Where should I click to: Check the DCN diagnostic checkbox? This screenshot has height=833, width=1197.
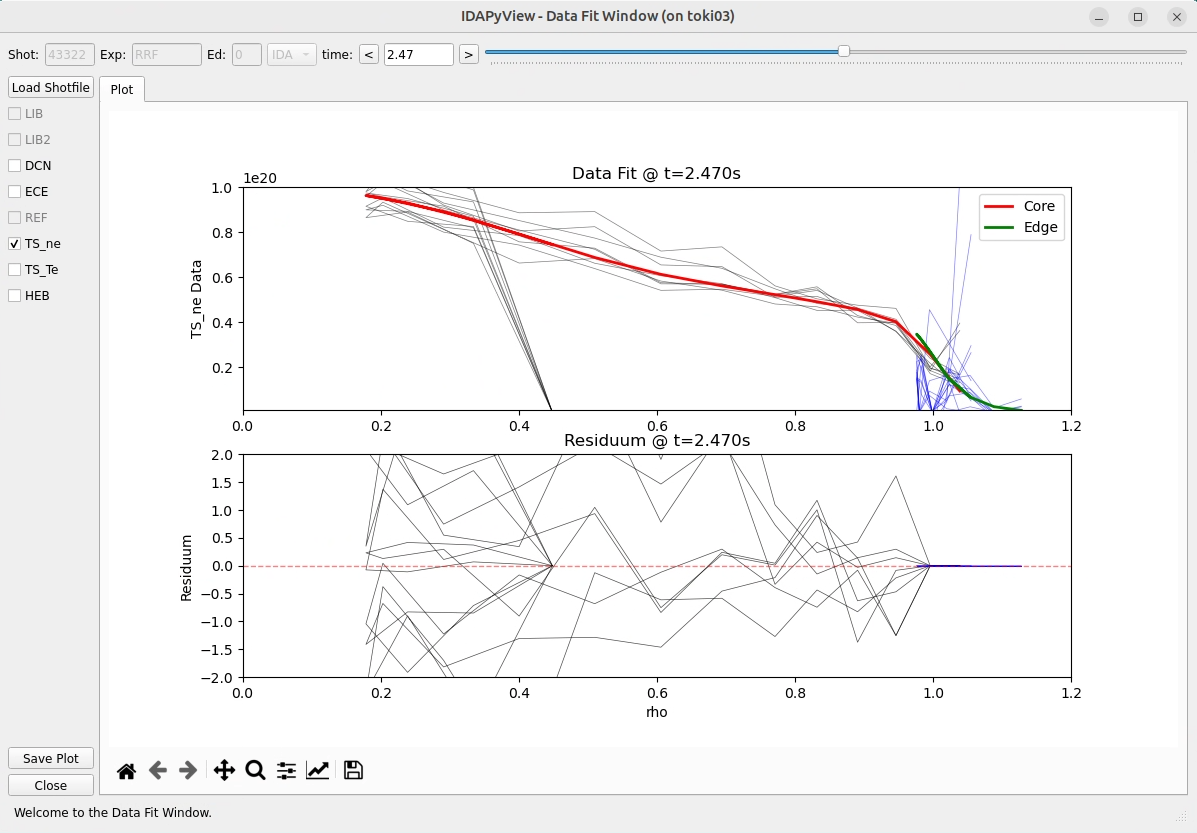(14, 165)
